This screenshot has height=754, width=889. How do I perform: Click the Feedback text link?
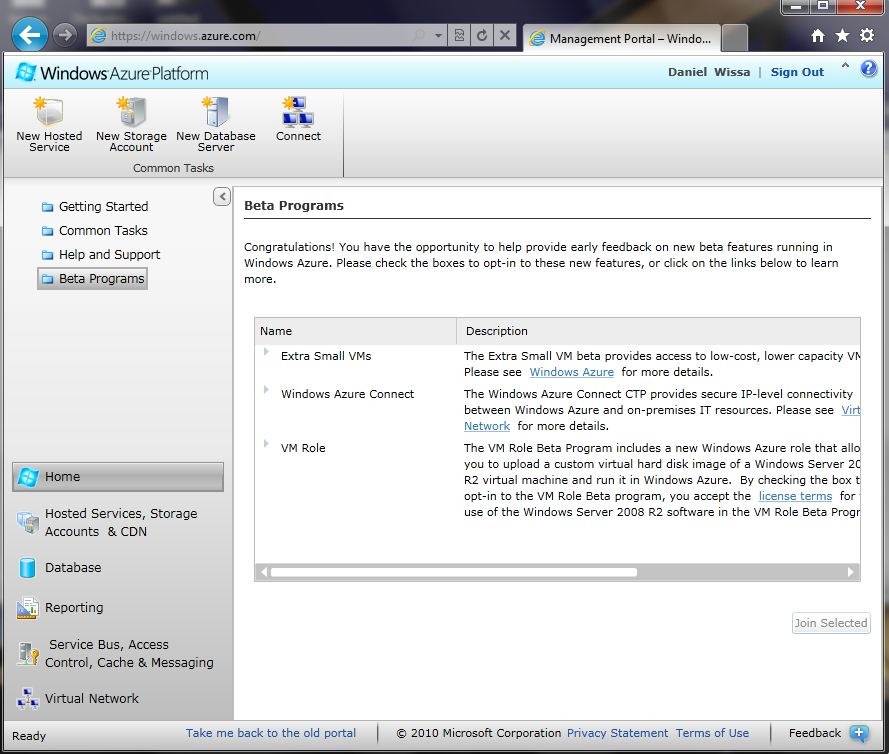815,733
